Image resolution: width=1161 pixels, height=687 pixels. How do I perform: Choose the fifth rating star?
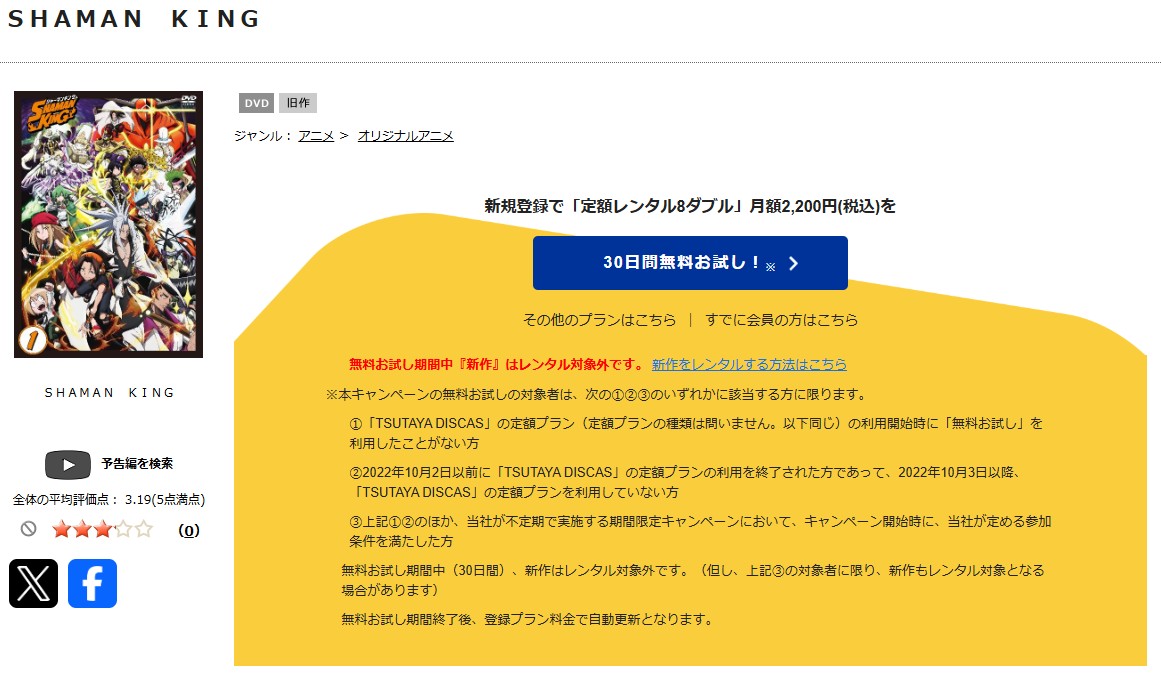click(x=144, y=529)
